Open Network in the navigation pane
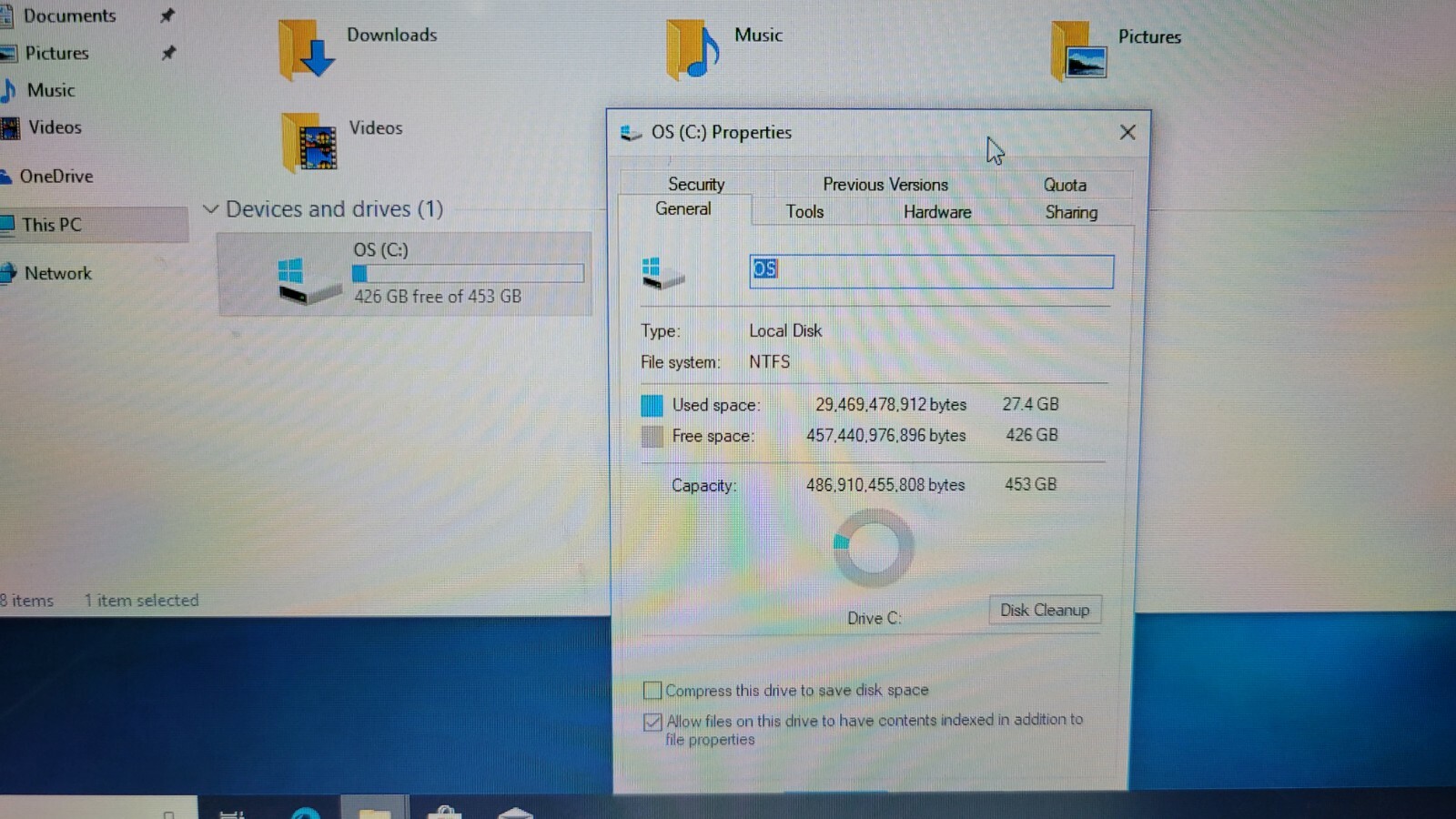 58,273
